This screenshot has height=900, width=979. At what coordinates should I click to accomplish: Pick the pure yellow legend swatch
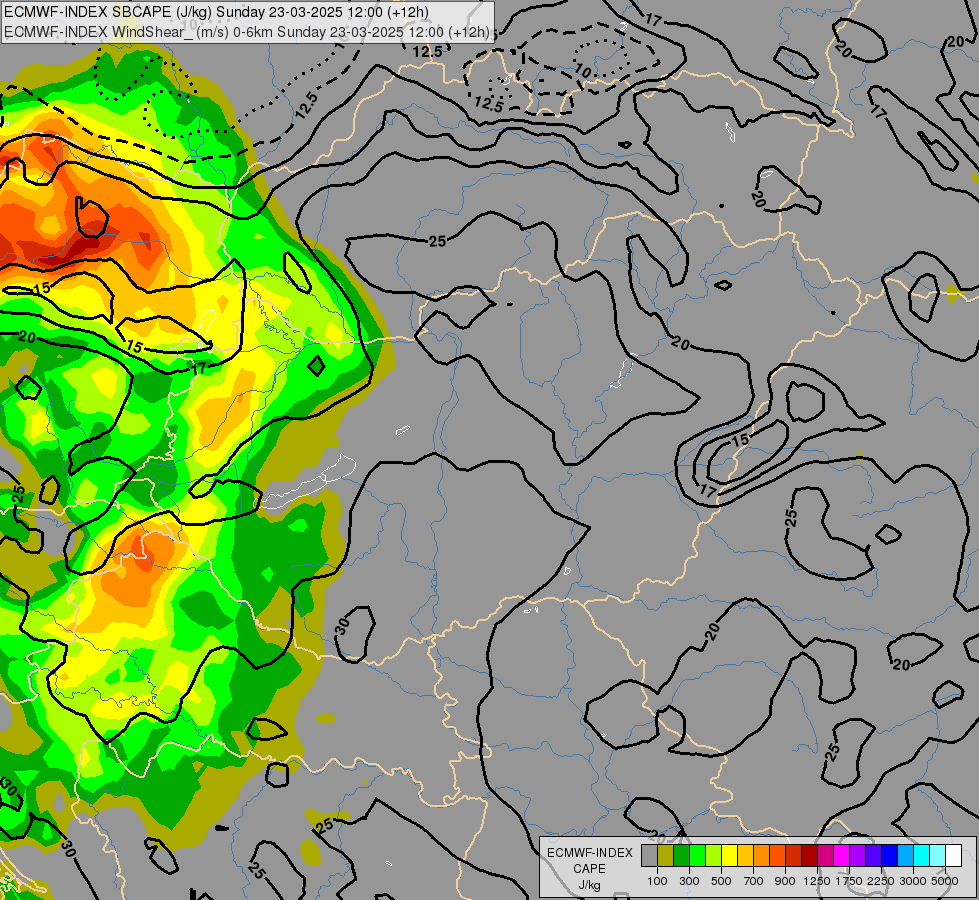[729, 855]
